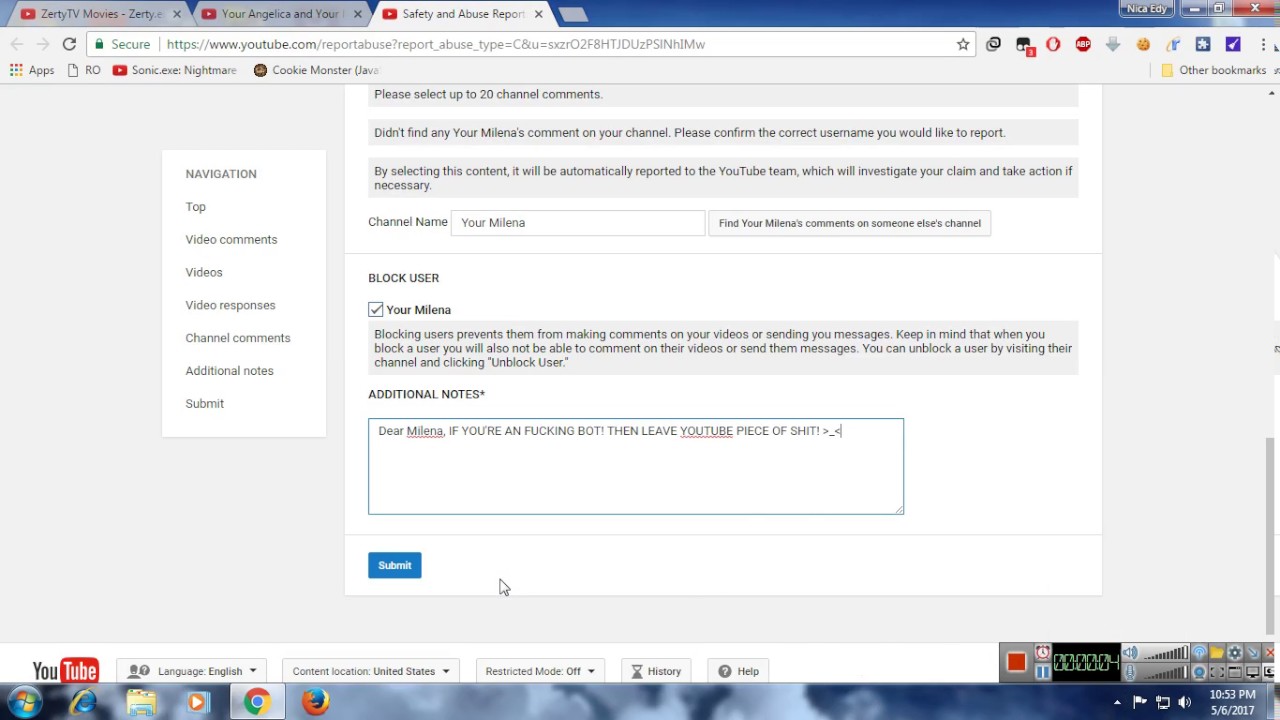Pause the screen recording
Screen dimensions: 1280x720
(x=1043, y=672)
